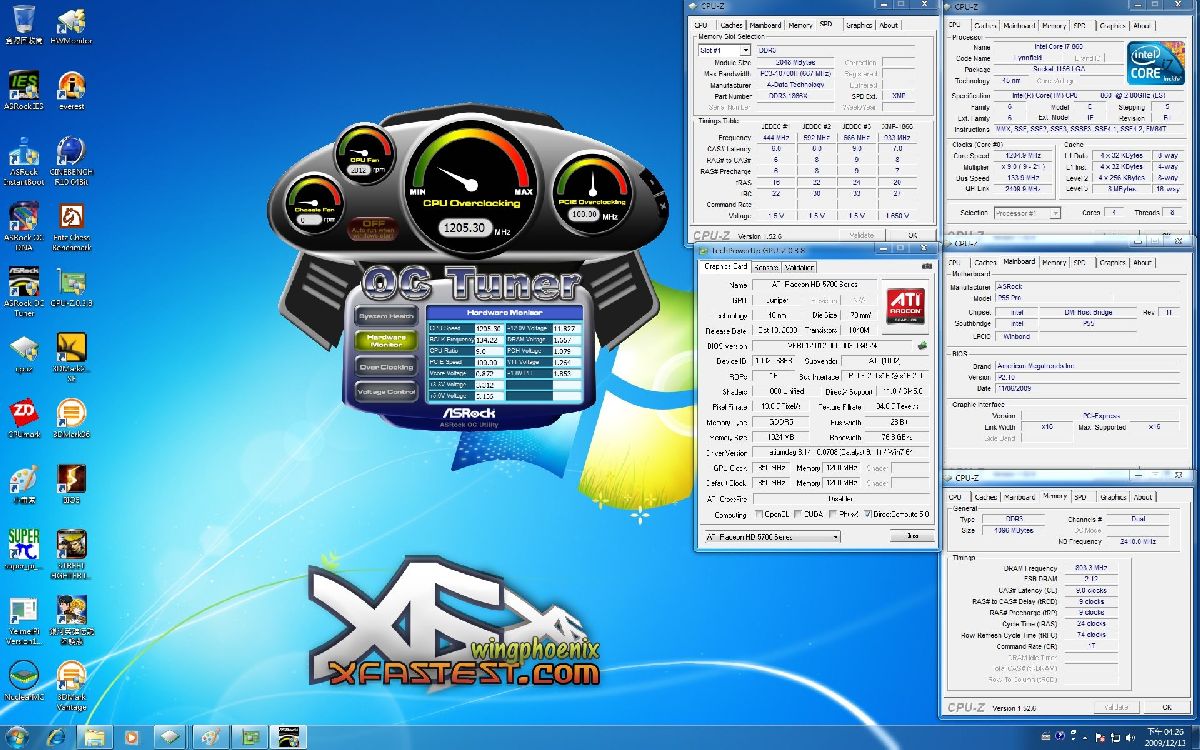This screenshot has width=1200, height=750.
Task: Launch the everest desktop shortcut
Action: 71,90
